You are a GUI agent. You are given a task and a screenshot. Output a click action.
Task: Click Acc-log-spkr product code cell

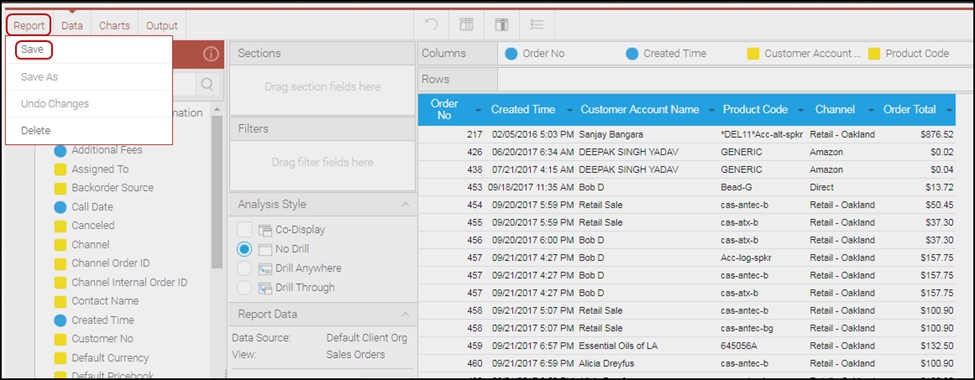point(747,257)
